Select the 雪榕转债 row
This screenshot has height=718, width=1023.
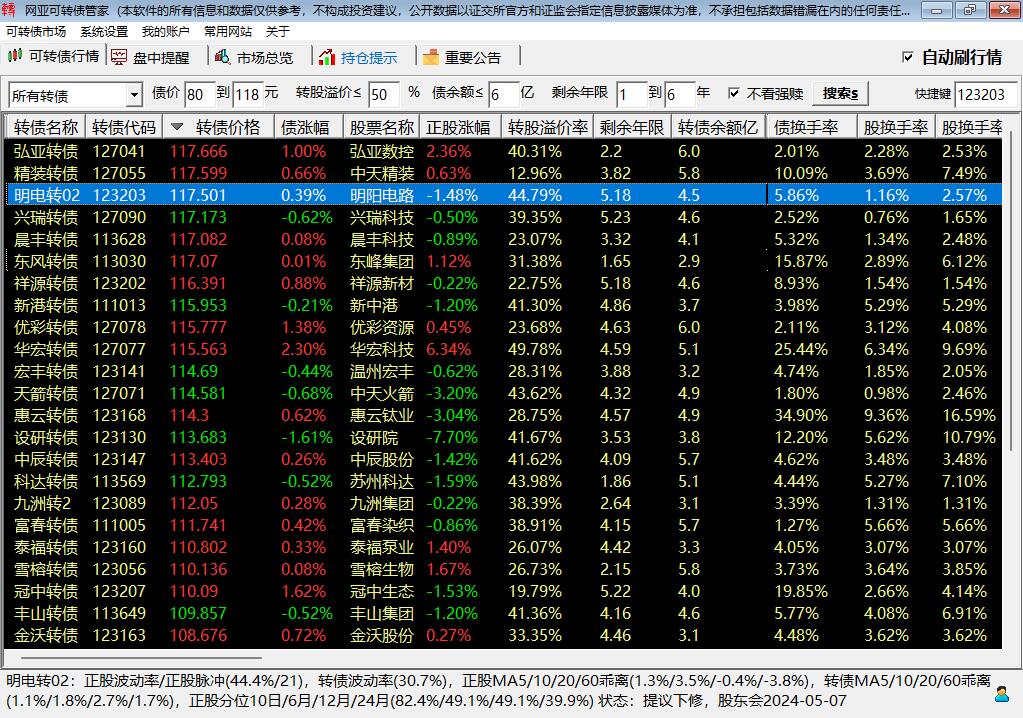point(504,569)
